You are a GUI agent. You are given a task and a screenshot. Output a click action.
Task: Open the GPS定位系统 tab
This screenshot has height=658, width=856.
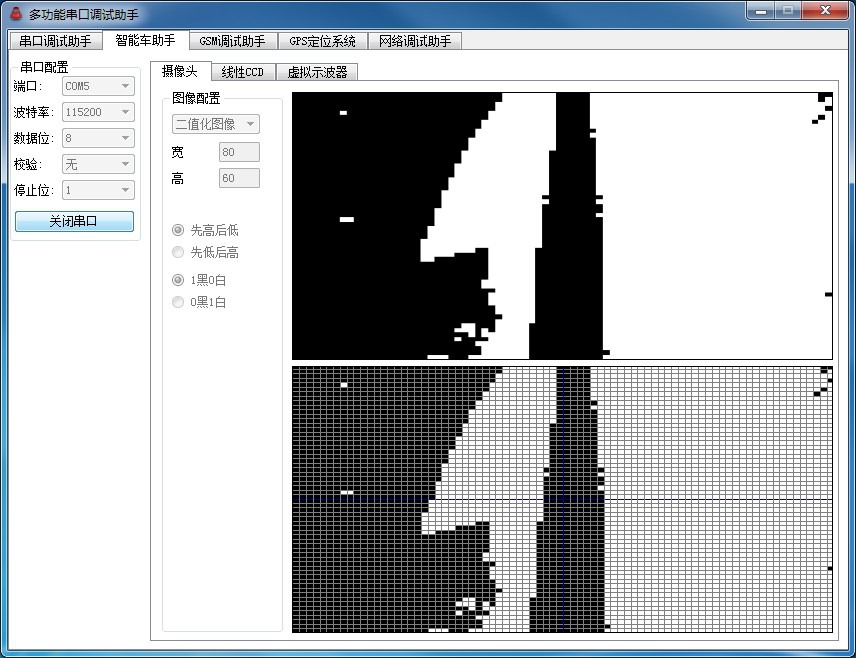coord(323,41)
